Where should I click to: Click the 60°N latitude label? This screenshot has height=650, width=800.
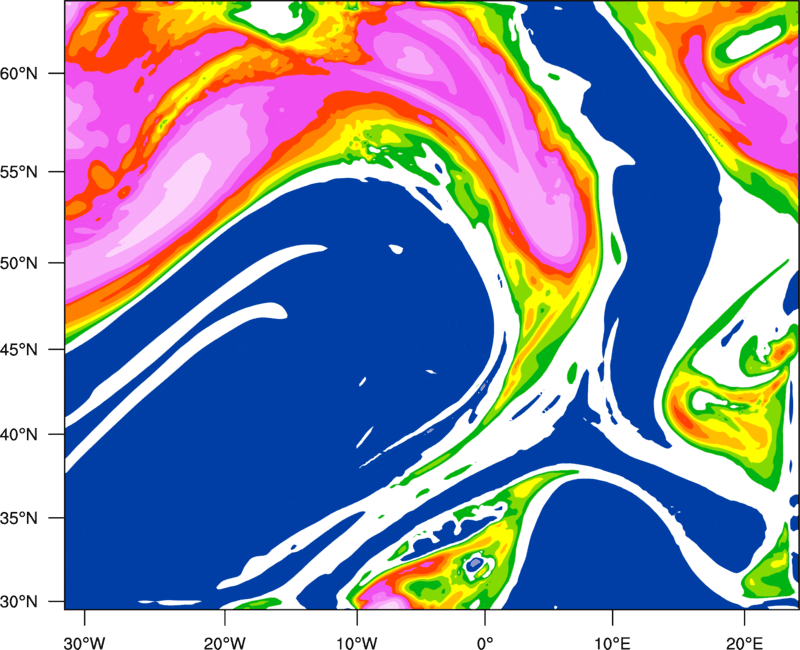[19, 74]
